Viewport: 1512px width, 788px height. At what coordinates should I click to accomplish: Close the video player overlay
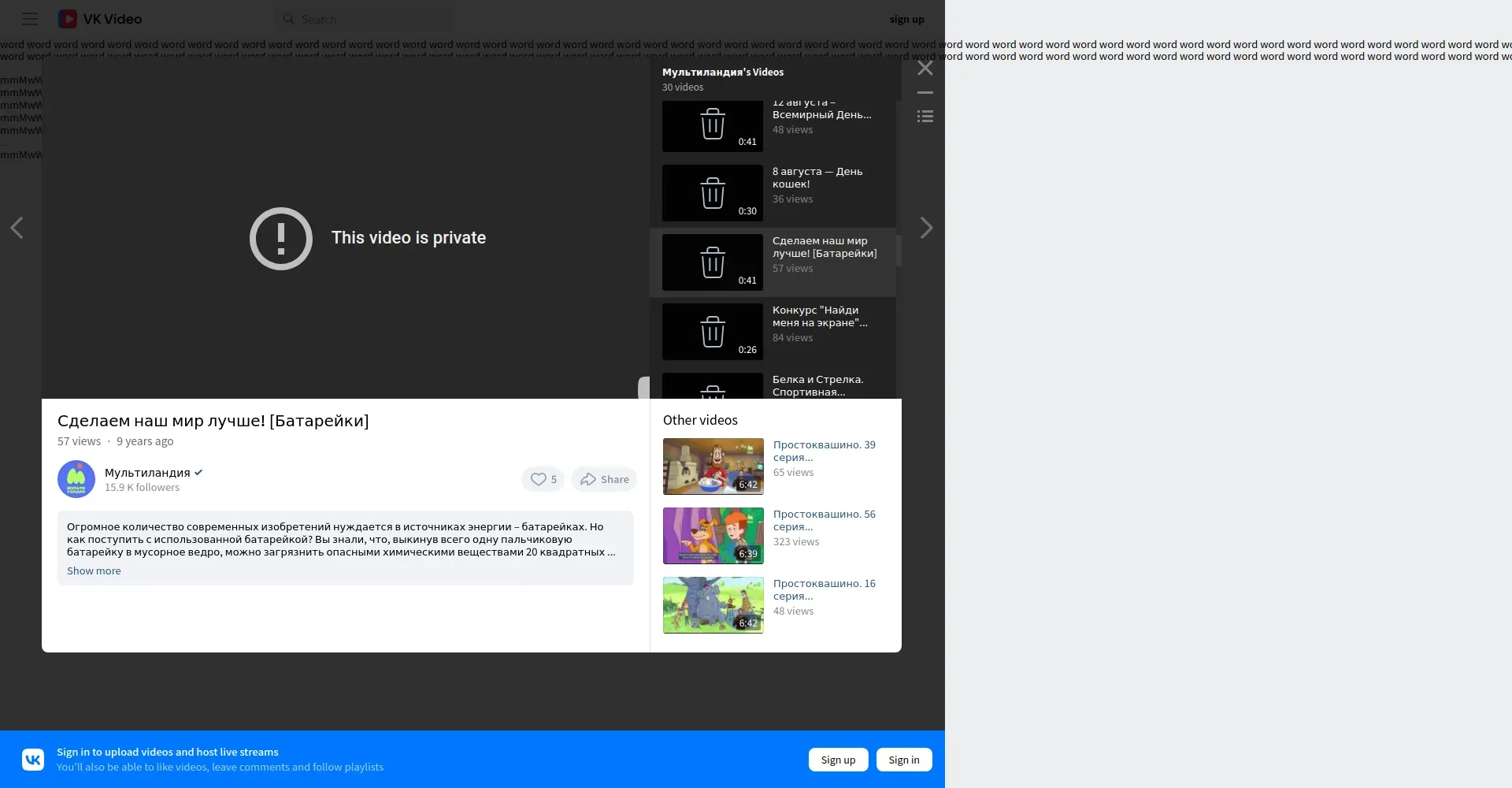pos(925,69)
